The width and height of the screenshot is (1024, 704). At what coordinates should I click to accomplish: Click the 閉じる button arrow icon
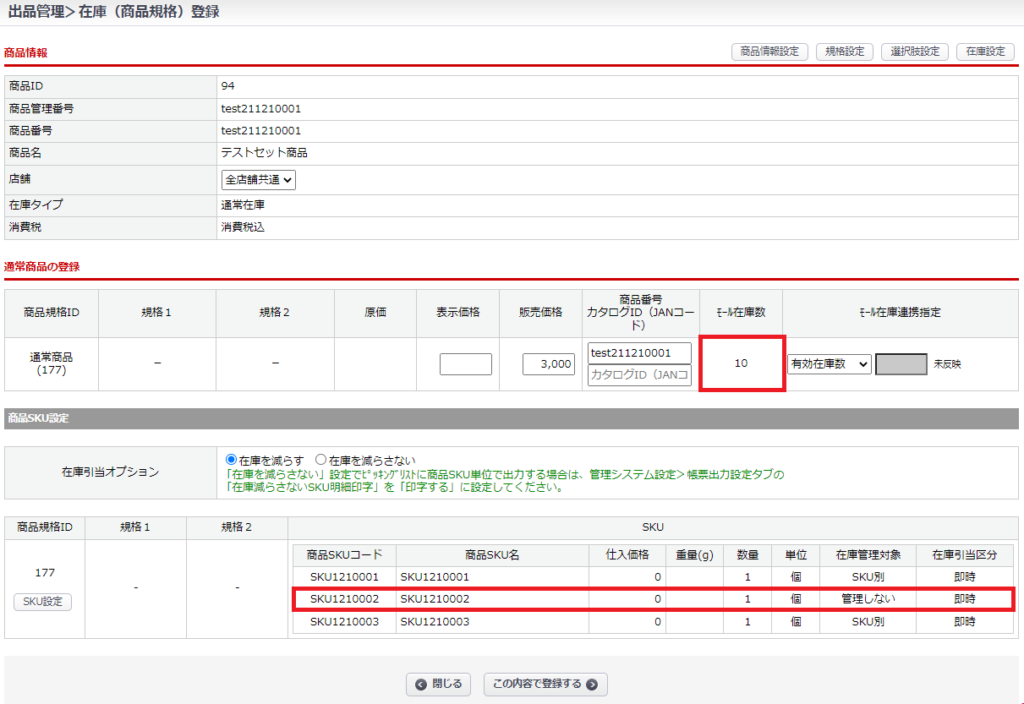tap(421, 685)
